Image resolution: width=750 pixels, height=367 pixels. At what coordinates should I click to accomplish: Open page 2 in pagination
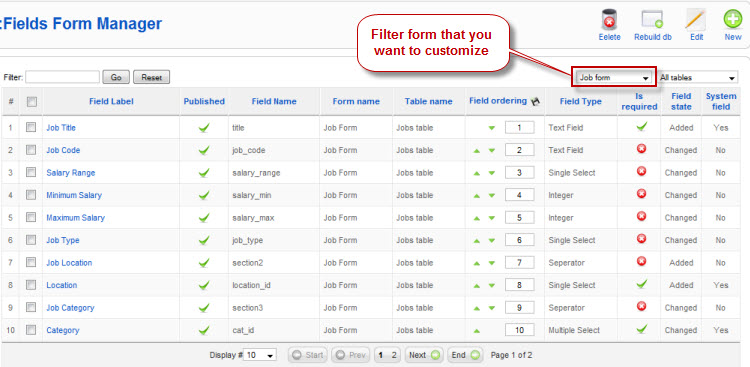pos(394,356)
